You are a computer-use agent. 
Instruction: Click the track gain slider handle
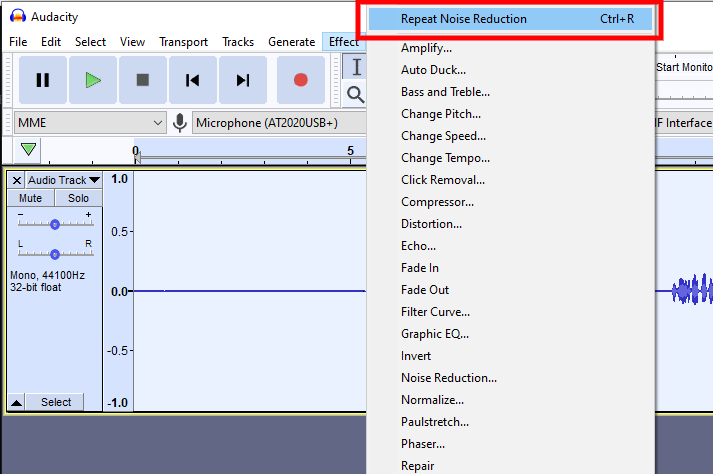55,224
